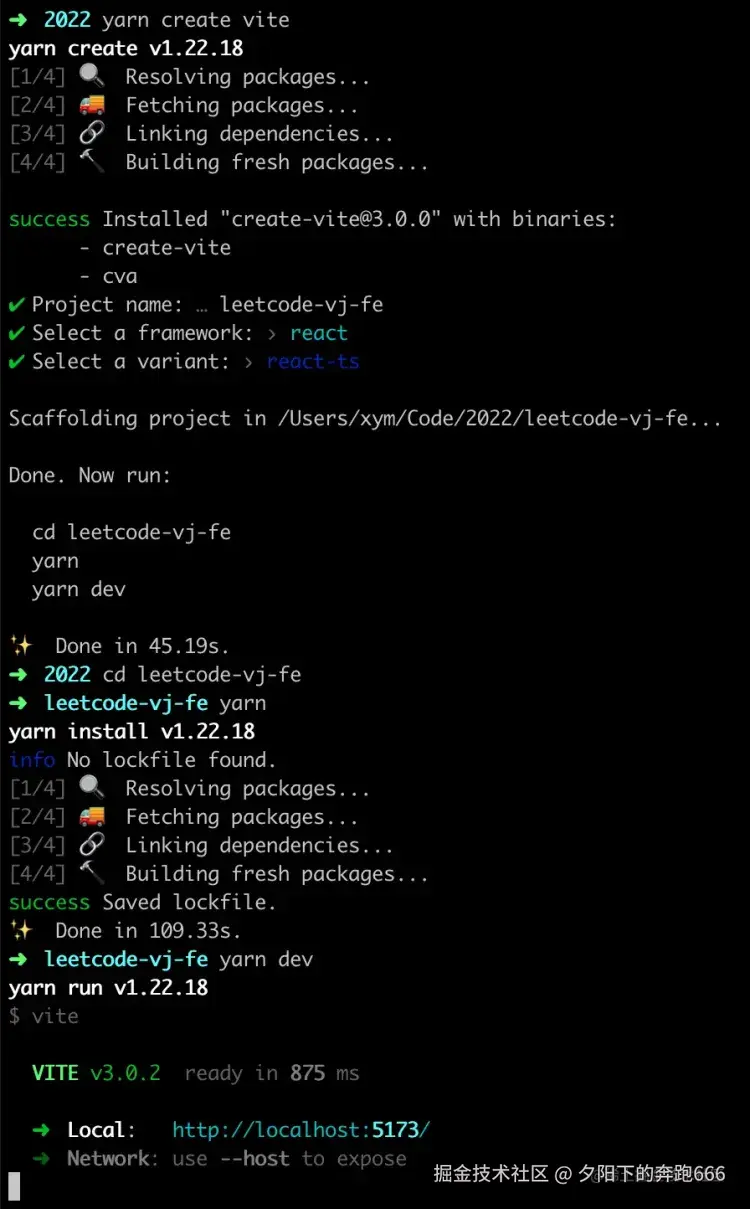Screen dimensions: 750x1209
Task: Click the magnifying glass emoji under yarn create
Action: click(91, 76)
